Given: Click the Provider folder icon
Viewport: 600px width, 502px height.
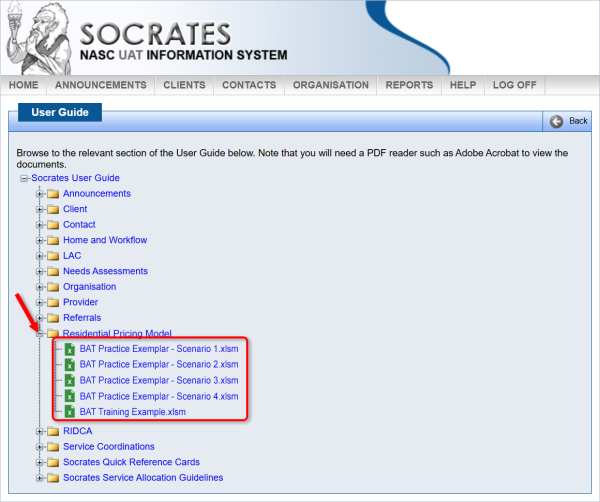Looking at the screenshot, I should pyautogui.click(x=53, y=302).
